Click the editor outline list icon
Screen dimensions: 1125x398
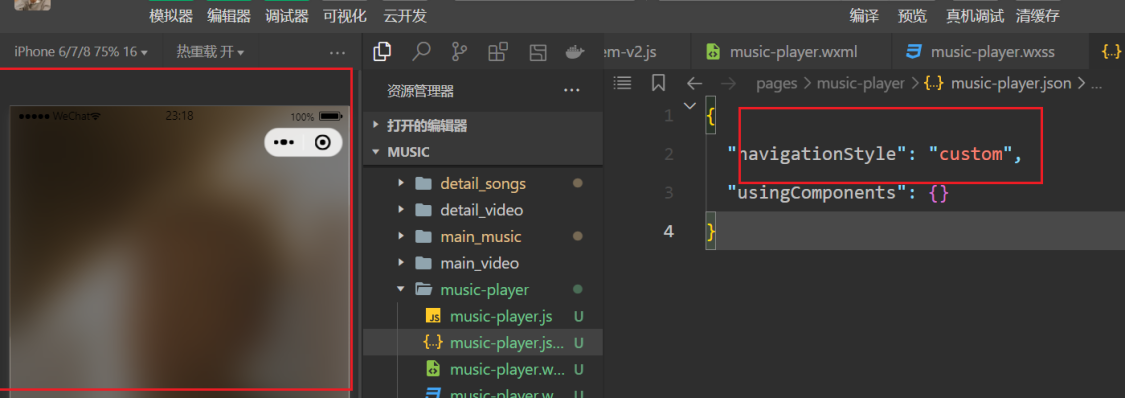tap(623, 83)
